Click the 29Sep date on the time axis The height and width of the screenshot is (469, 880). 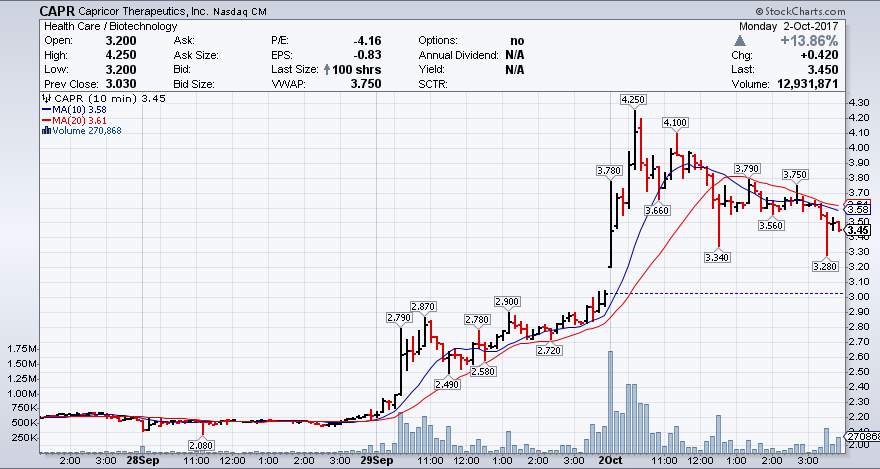tap(374, 461)
